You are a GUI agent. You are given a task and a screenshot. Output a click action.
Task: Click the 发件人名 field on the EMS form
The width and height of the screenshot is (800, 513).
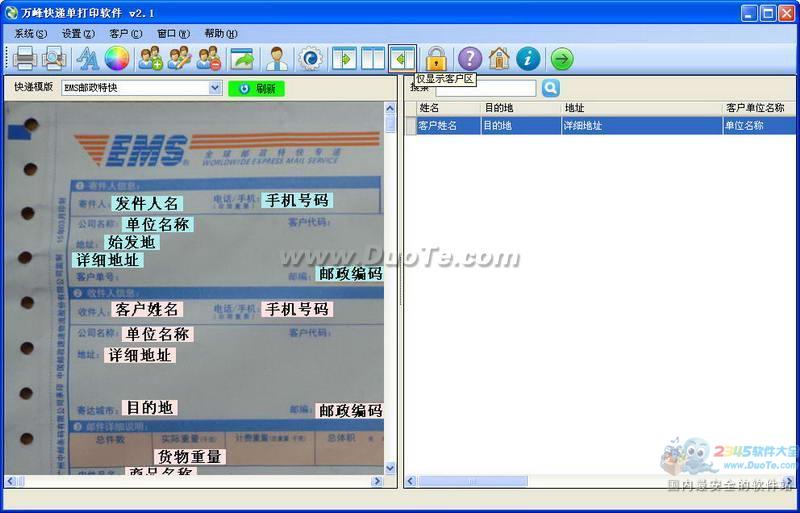pyautogui.click(x=147, y=204)
